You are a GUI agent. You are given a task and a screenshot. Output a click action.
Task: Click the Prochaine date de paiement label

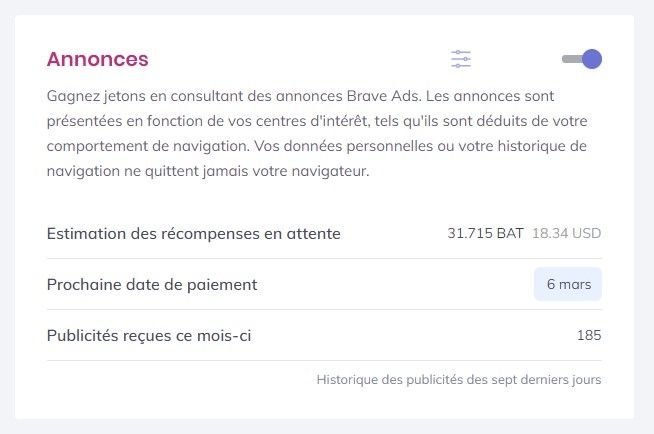click(152, 285)
